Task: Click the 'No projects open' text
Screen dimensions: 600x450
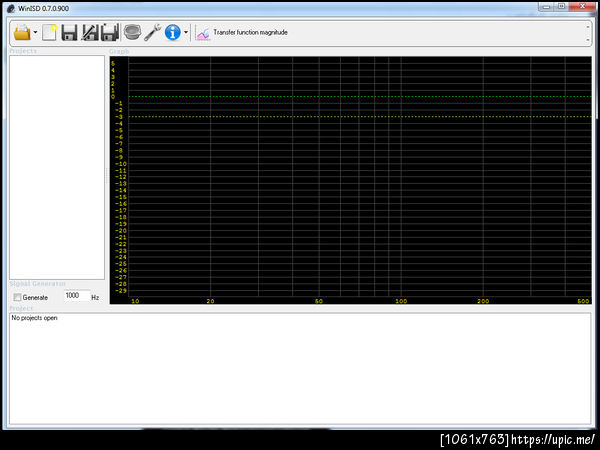Action: tap(34, 318)
